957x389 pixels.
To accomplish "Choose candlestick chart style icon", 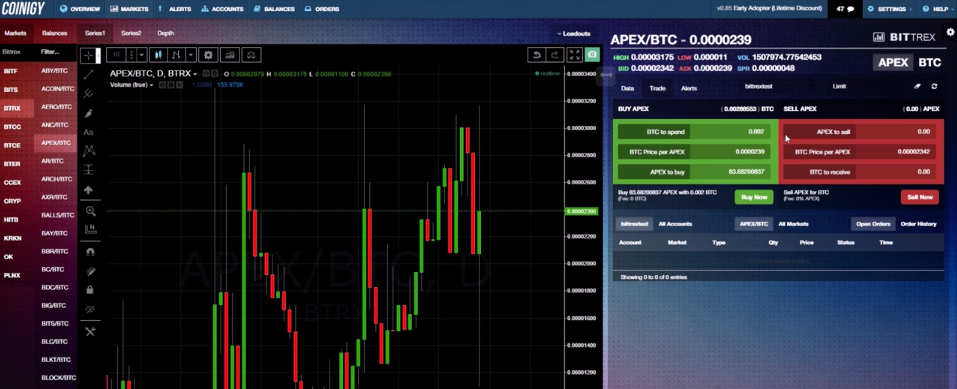I will pos(159,55).
